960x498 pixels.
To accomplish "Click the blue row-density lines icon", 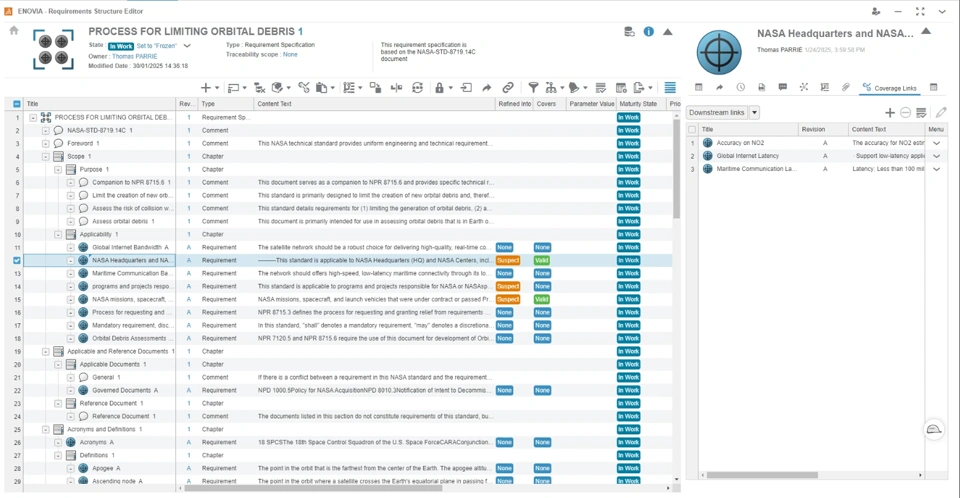I will [670, 88].
